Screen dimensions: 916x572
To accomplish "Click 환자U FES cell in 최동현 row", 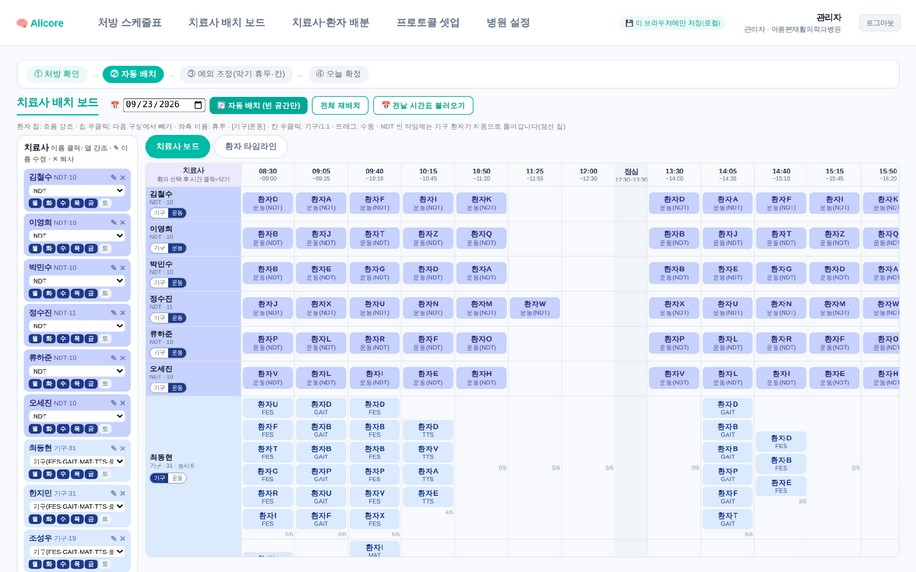I will pos(268,408).
